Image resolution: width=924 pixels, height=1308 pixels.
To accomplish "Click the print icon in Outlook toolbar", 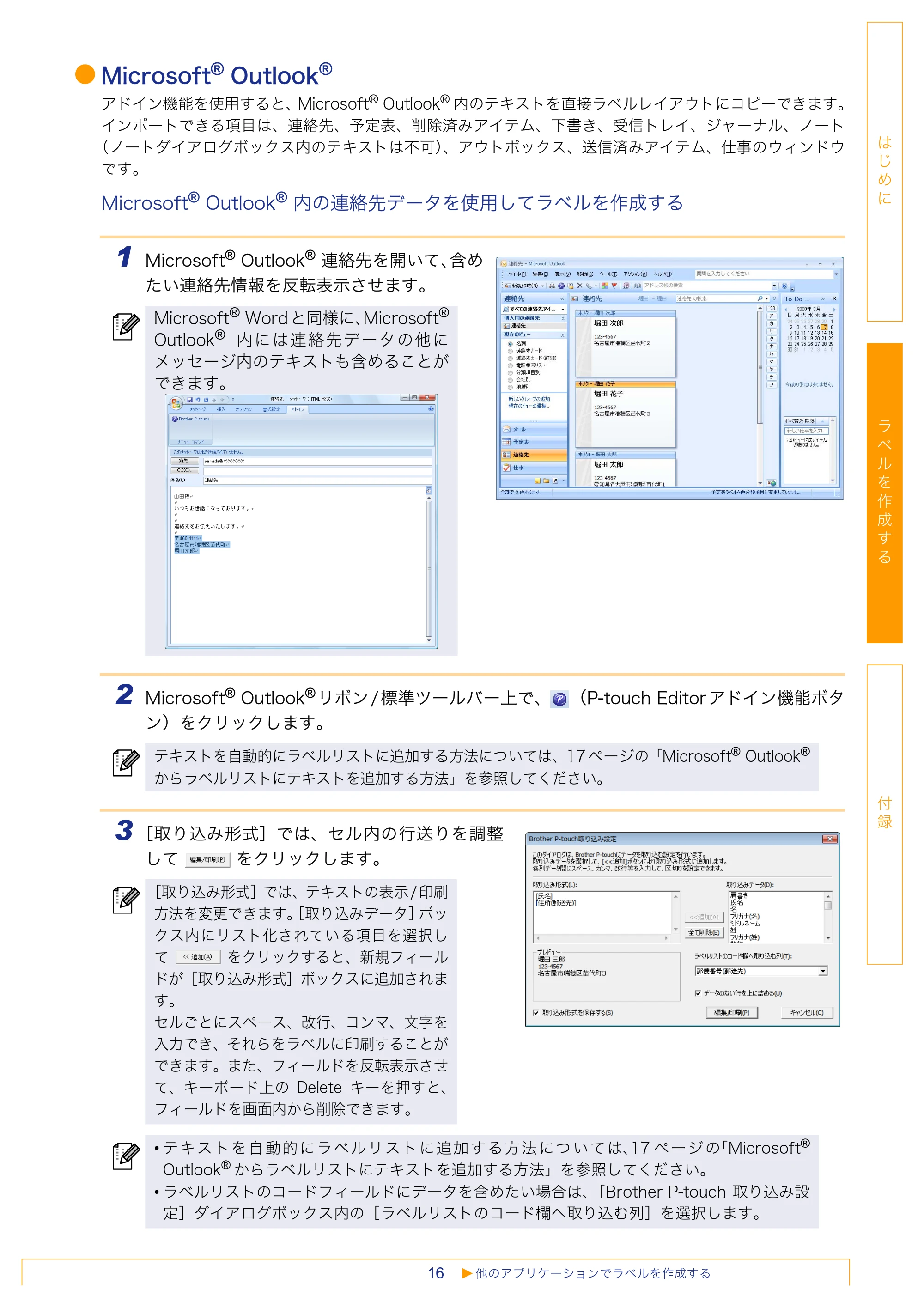I will point(552,286).
